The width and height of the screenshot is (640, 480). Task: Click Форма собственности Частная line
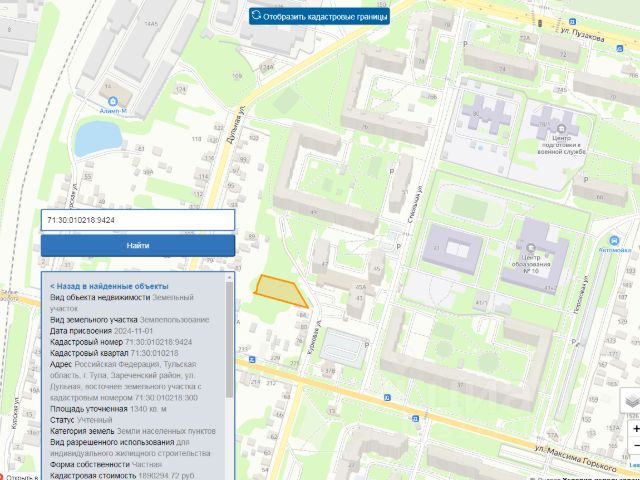pos(106,464)
